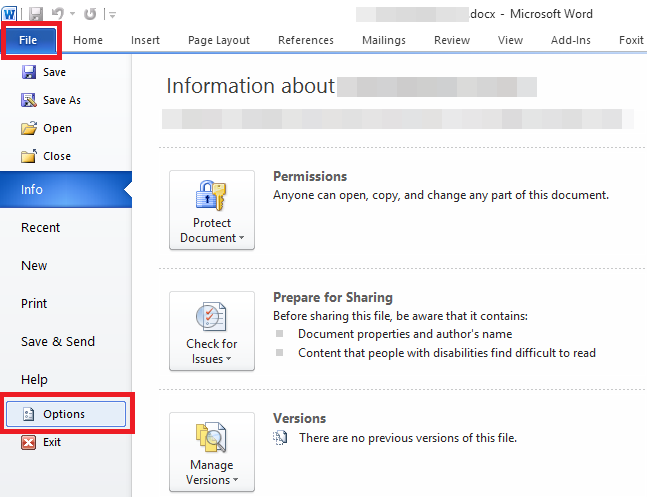The width and height of the screenshot is (647, 497).
Task: Open the Customize Quick Access Toolbar arrow
Action: pyautogui.click(x=112, y=15)
